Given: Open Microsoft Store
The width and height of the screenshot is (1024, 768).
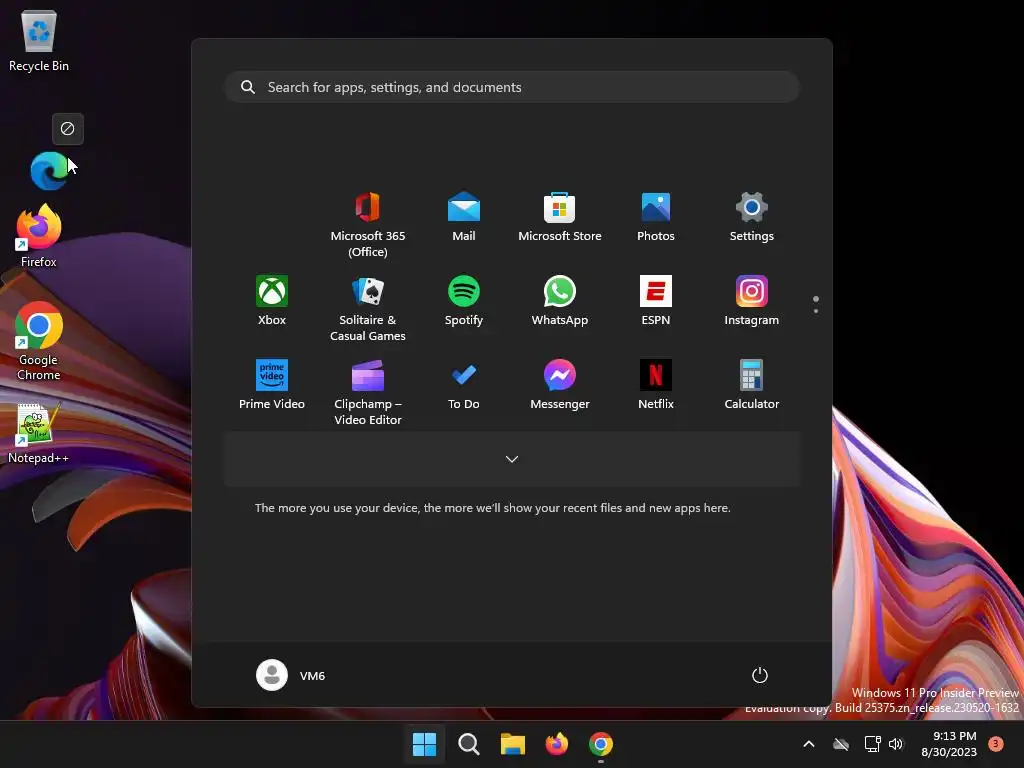Looking at the screenshot, I should click(x=560, y=216).
